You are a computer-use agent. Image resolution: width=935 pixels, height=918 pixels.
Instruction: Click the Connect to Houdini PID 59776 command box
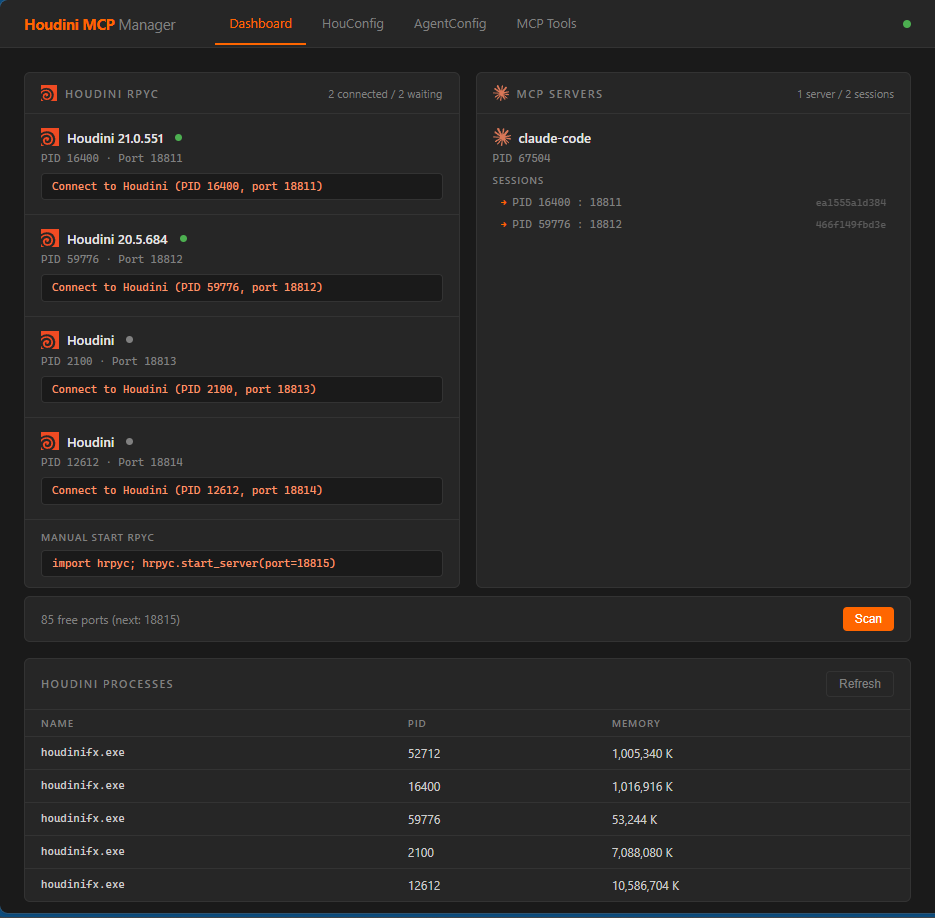(242, 288)
